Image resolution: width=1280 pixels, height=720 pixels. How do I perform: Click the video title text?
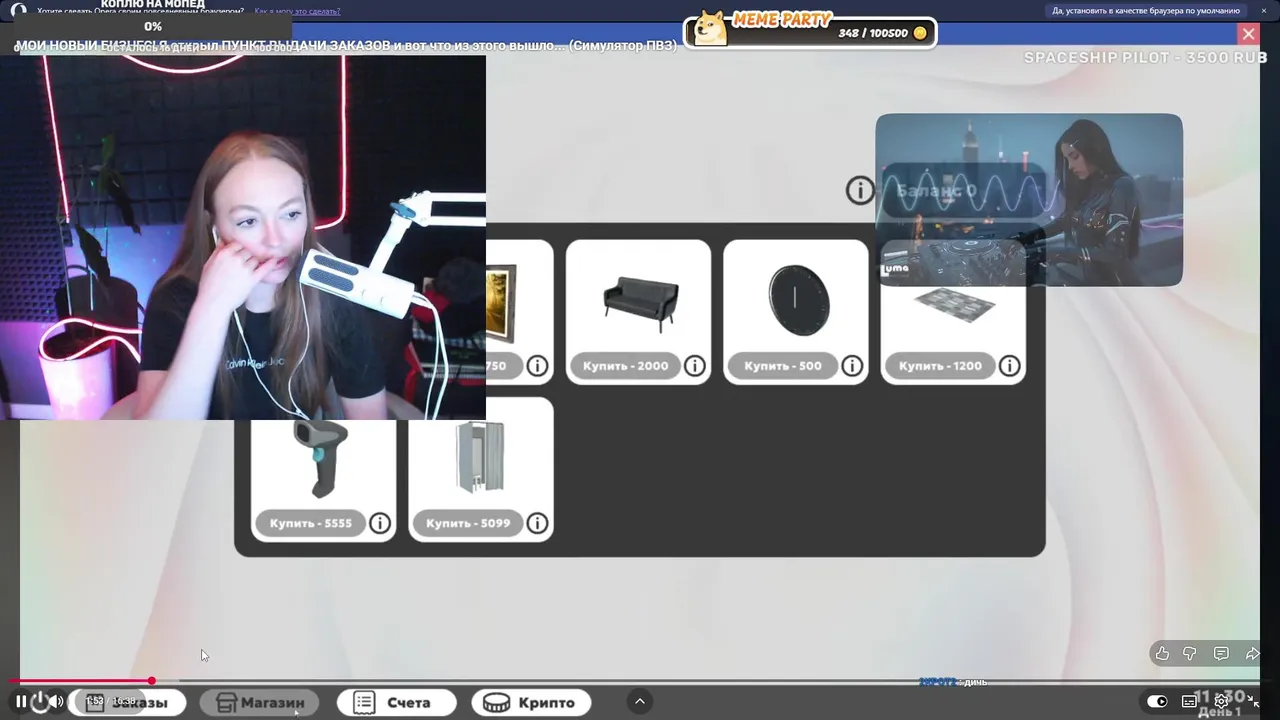tap(345, 46)
